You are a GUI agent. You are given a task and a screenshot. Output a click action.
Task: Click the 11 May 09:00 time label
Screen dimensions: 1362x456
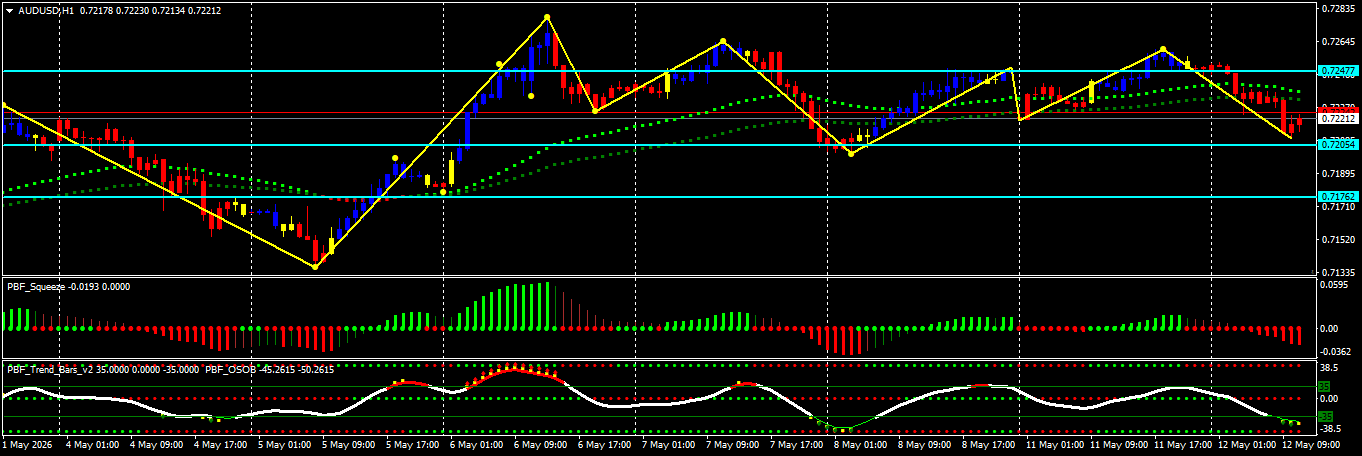click(1118, 444)
